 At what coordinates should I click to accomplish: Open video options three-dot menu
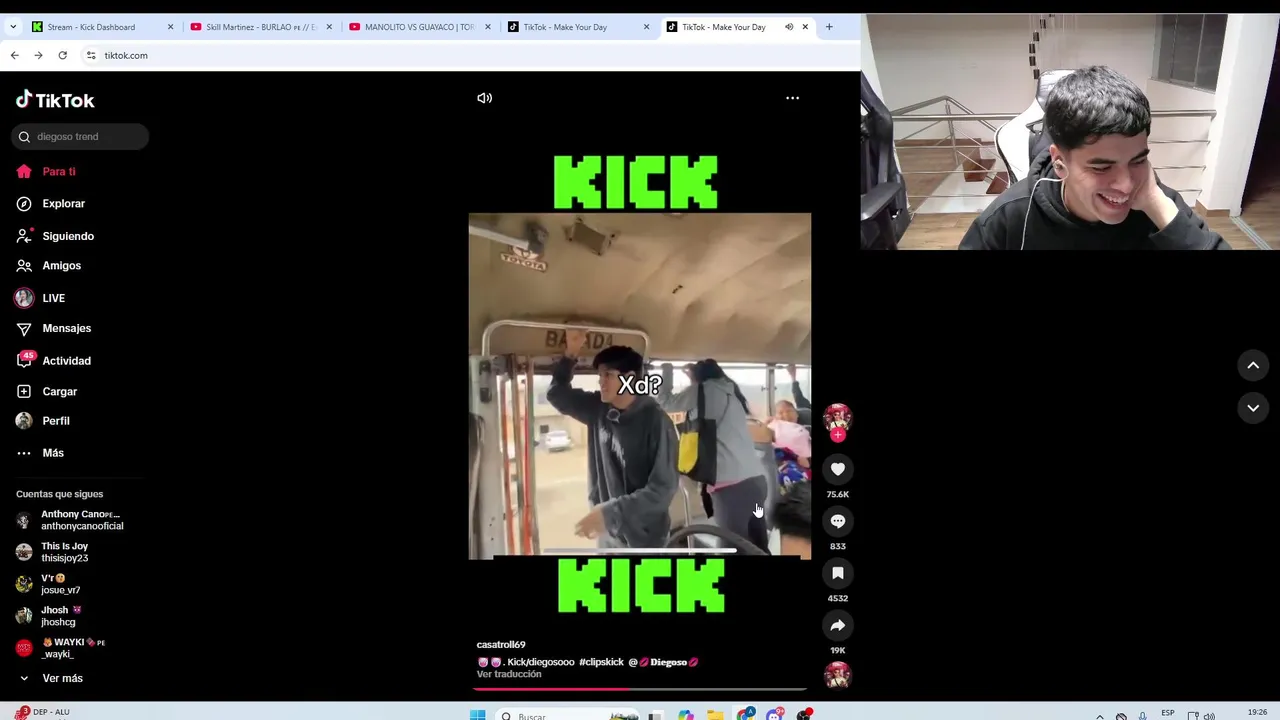tap(792, 98)
